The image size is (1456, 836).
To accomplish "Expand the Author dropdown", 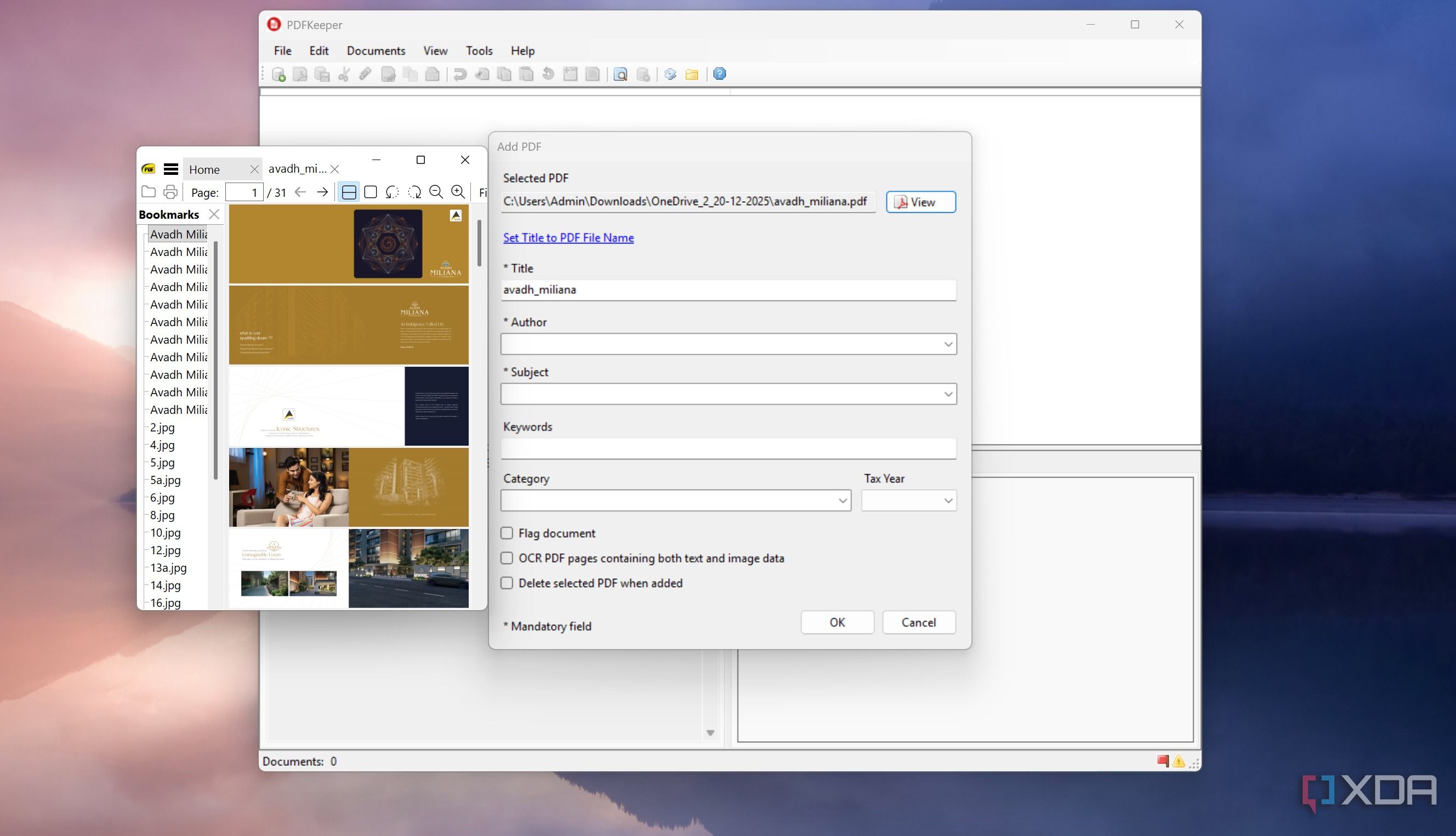I will [948, 344].
